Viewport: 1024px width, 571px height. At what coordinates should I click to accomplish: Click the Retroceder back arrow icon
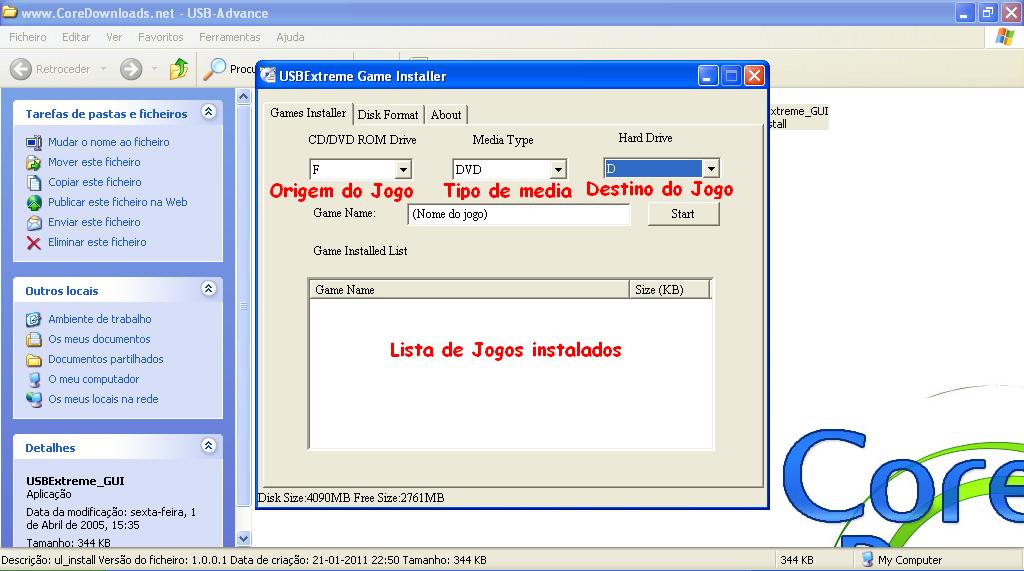tap(21, 69)
